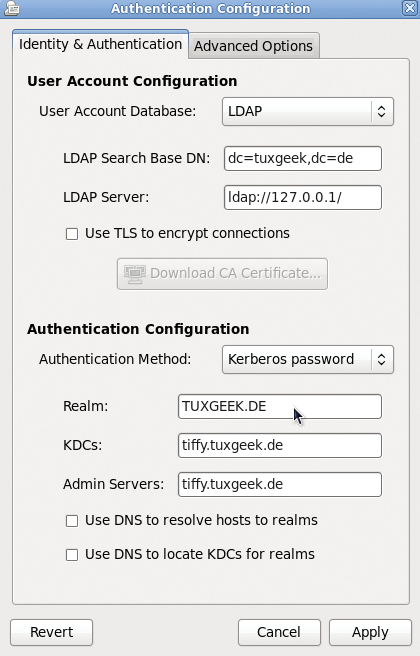Click the arrows on Kerberos password dropdown
The height and width of the screenshot is (656, 420).
(x=381, y=359)
